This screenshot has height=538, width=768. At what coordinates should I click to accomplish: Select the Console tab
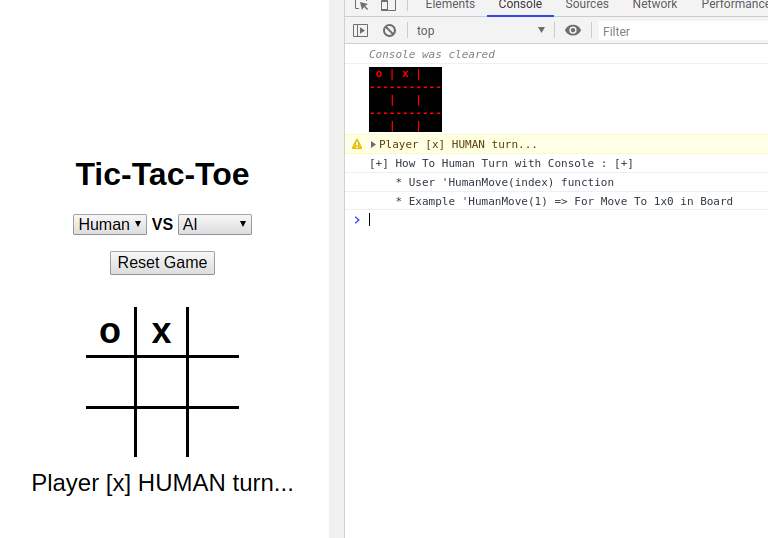[x=520, y=5]
